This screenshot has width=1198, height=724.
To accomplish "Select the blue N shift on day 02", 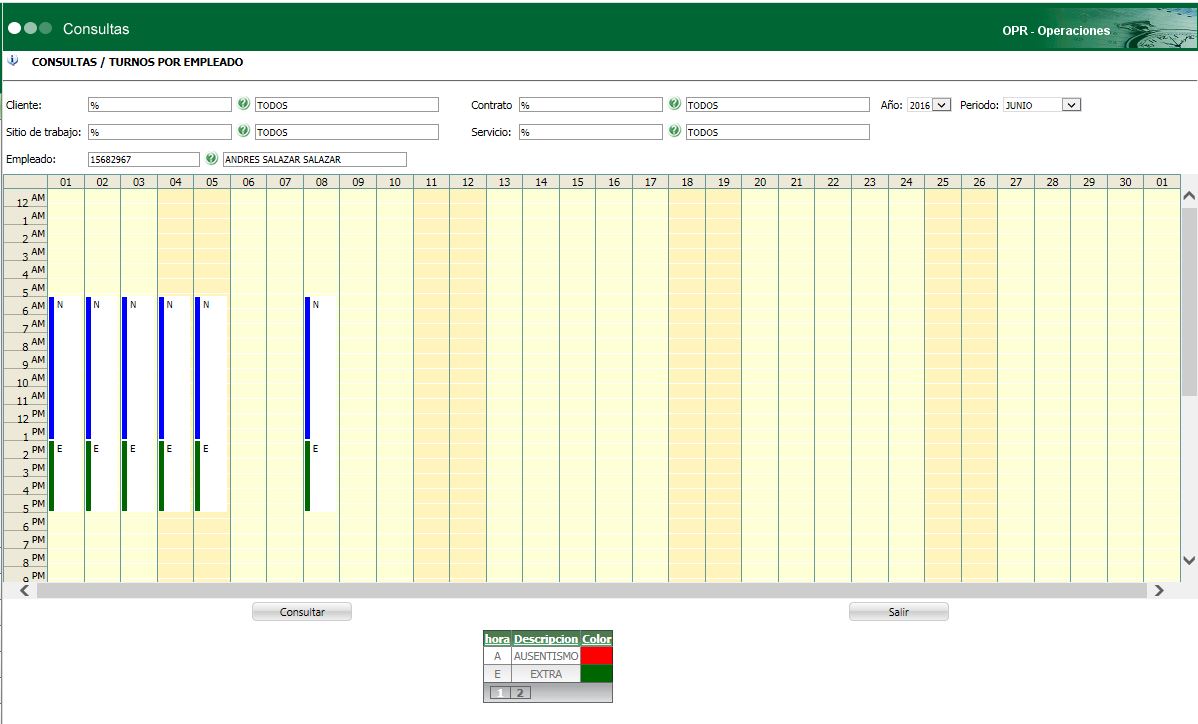I will point(102,368).
